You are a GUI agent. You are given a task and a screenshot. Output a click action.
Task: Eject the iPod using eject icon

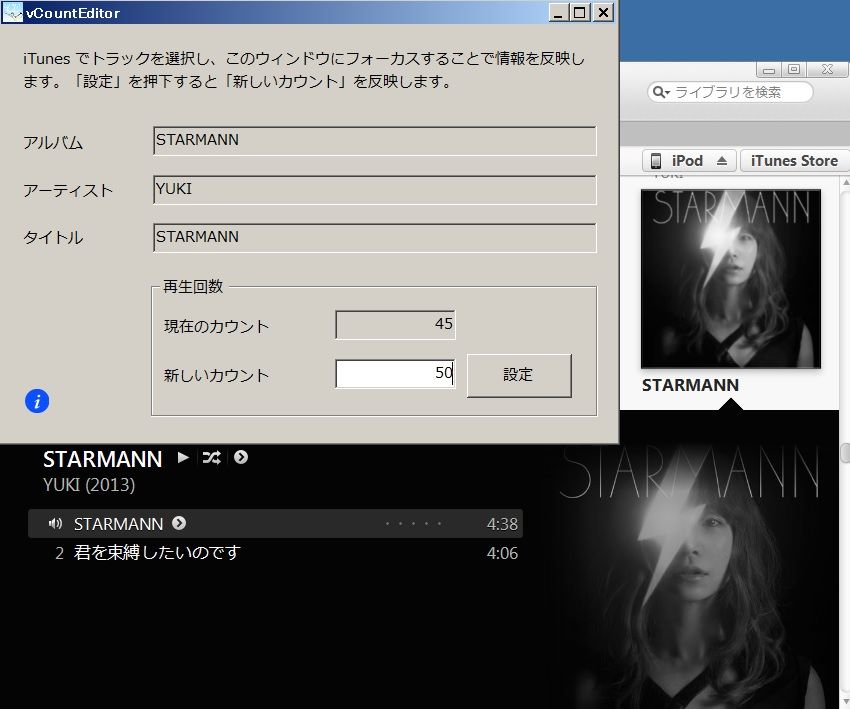click(722, 161)
